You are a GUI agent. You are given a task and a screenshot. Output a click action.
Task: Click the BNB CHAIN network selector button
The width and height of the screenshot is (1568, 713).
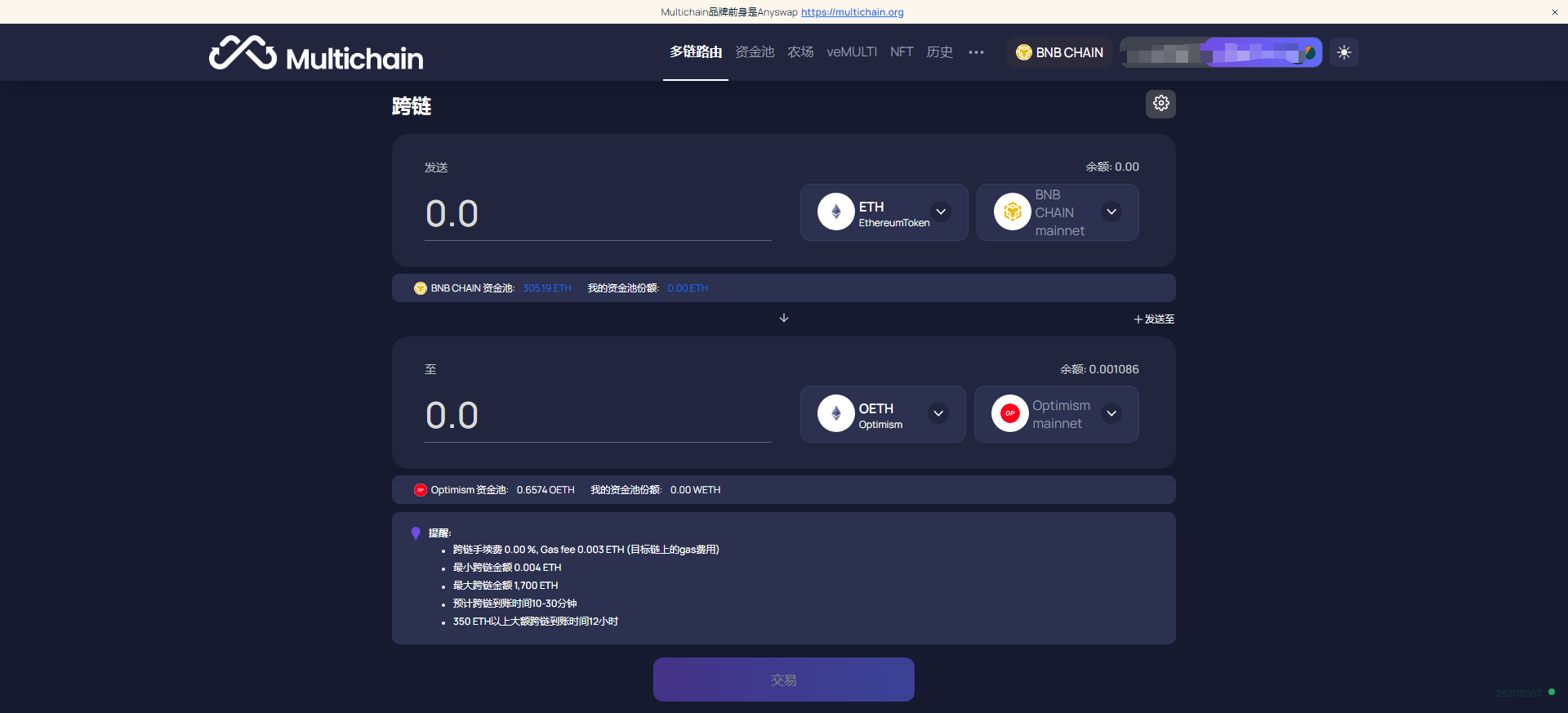tap(1059, 52)
